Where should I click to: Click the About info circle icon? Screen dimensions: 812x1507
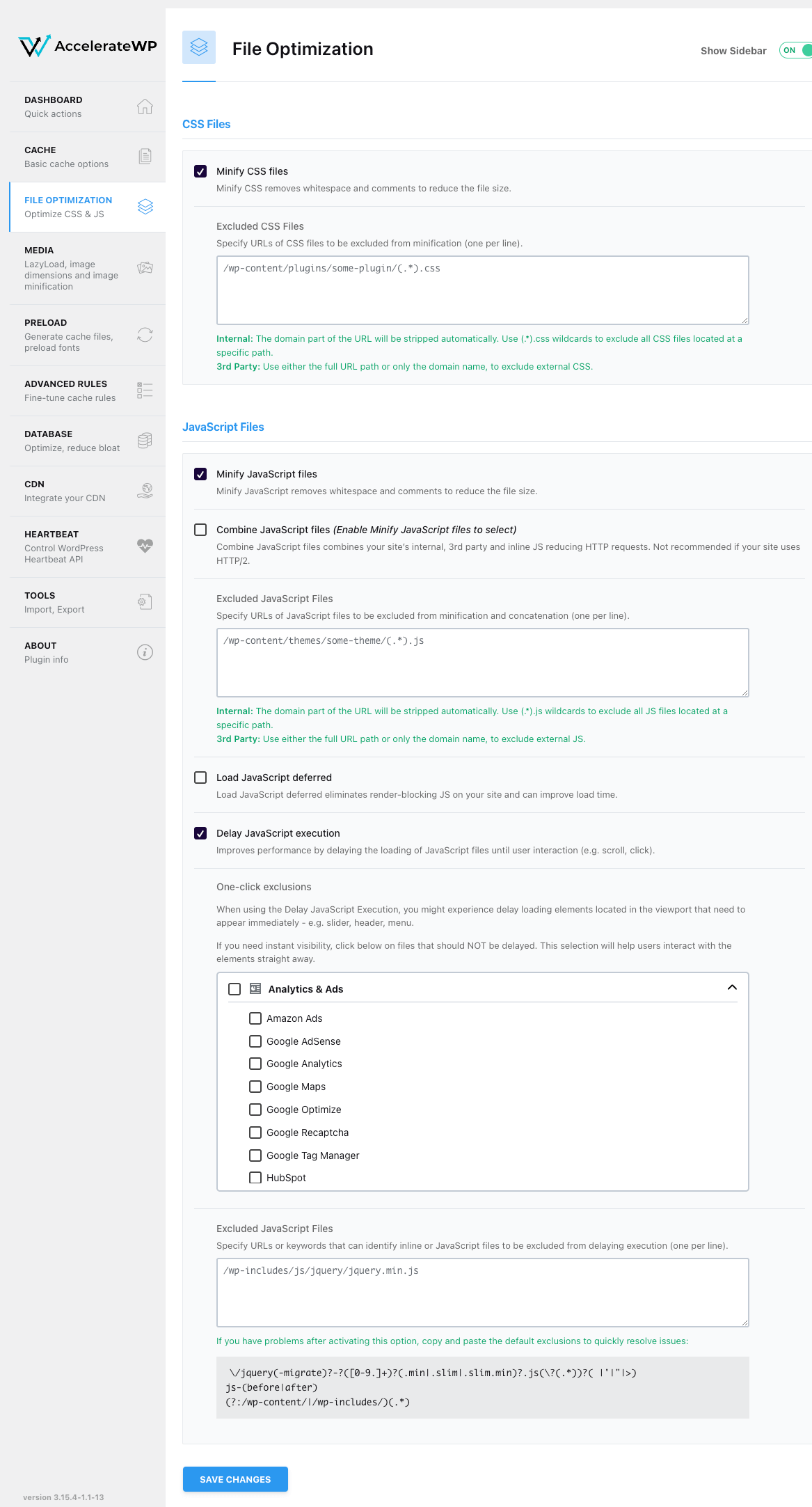(x=145, y=652)
